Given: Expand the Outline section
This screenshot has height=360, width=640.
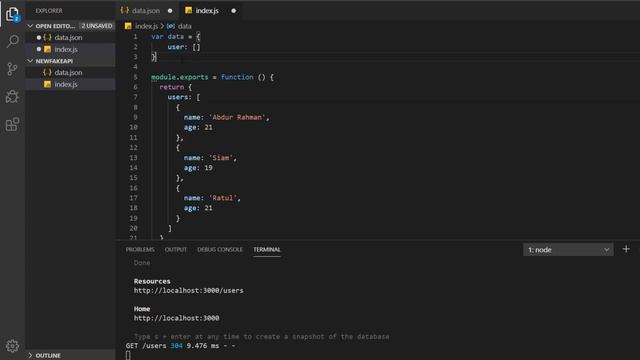Looking at the screenshot, I should pyautogui.click(x=30, y=356).
